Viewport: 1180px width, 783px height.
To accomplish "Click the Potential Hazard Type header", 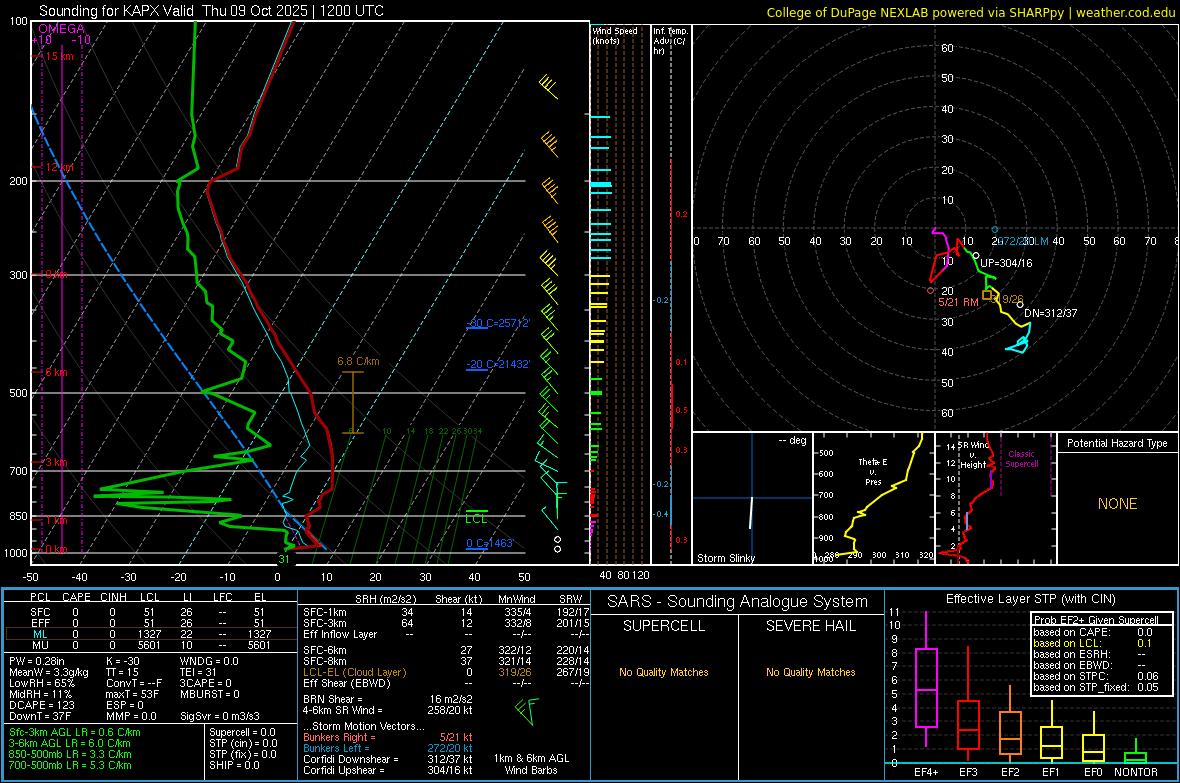I will [x=1117, y=443].
